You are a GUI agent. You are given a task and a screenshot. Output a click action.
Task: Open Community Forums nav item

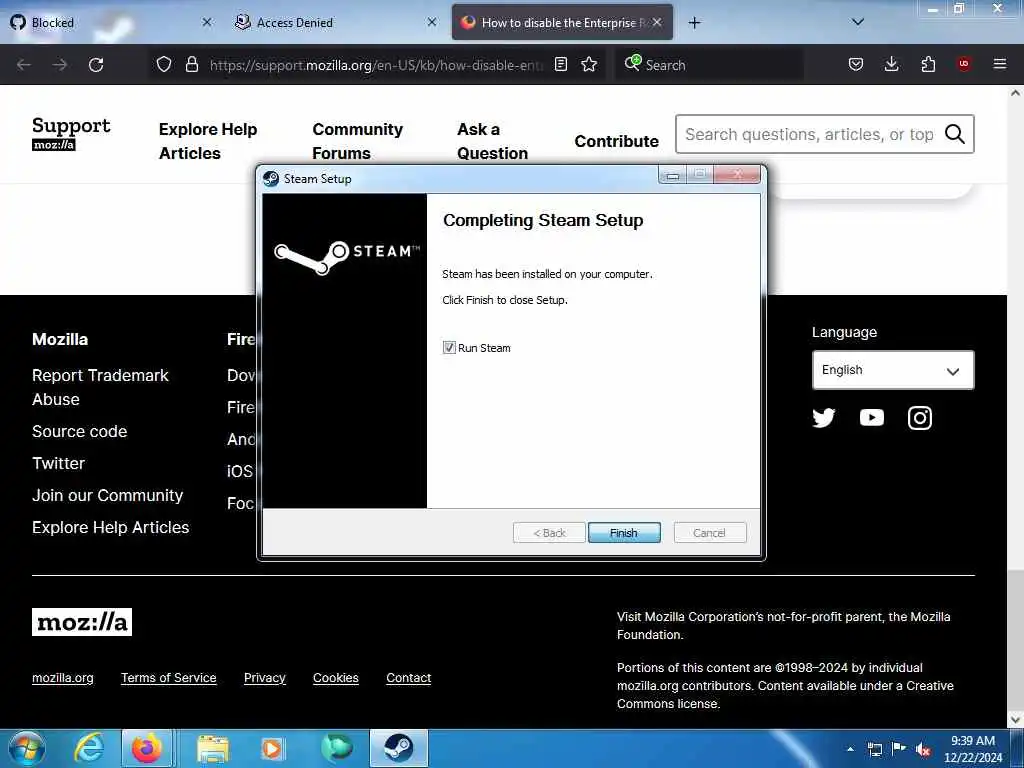point(357,141)
